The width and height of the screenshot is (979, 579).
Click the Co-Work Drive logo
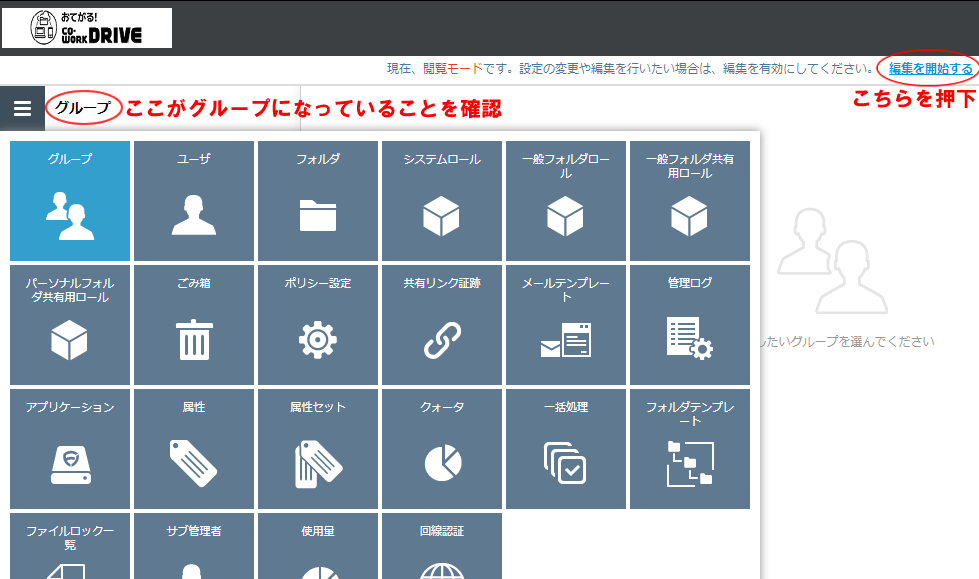tap(87, 28)
